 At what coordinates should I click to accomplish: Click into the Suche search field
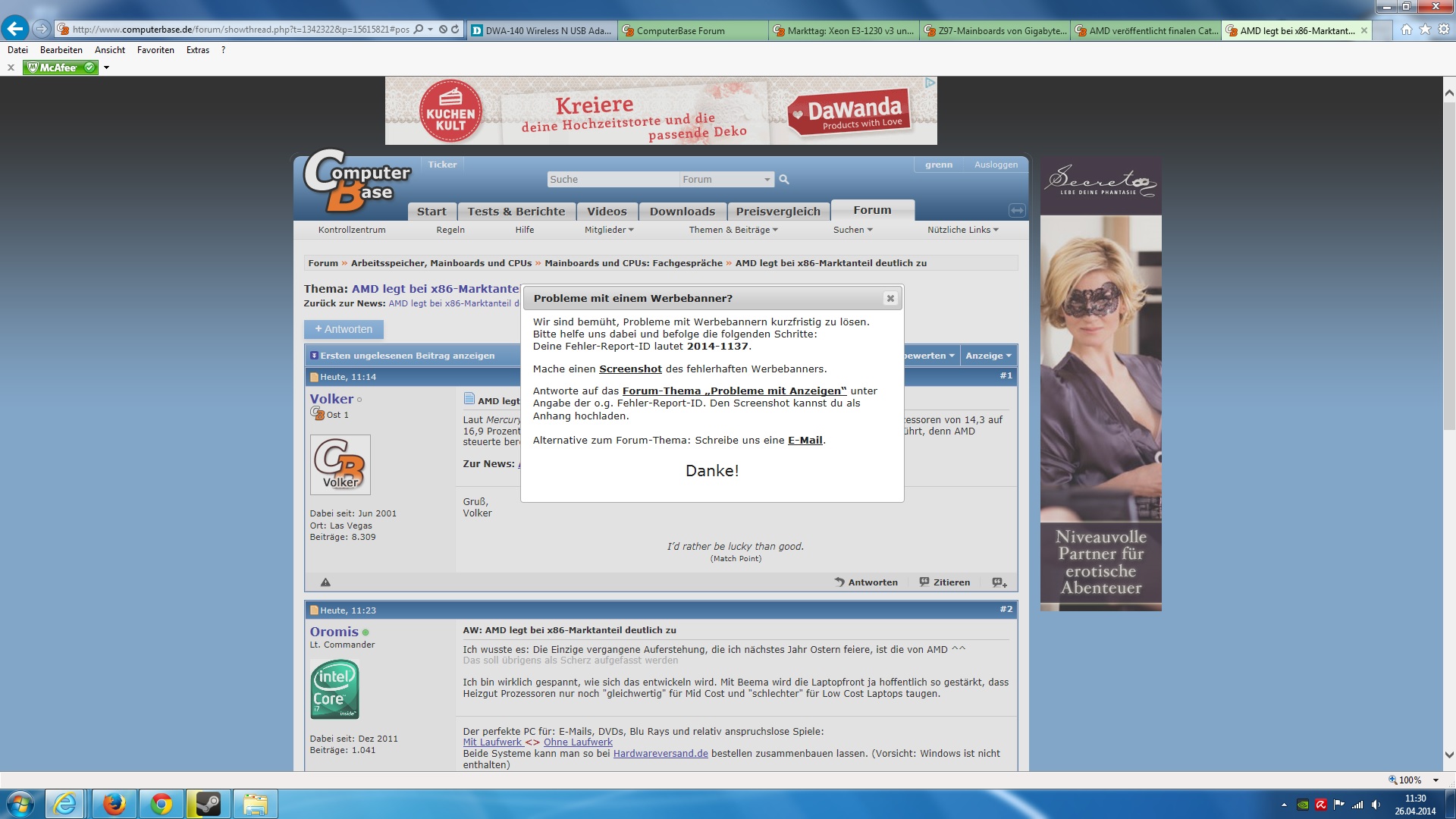(611, 180)
